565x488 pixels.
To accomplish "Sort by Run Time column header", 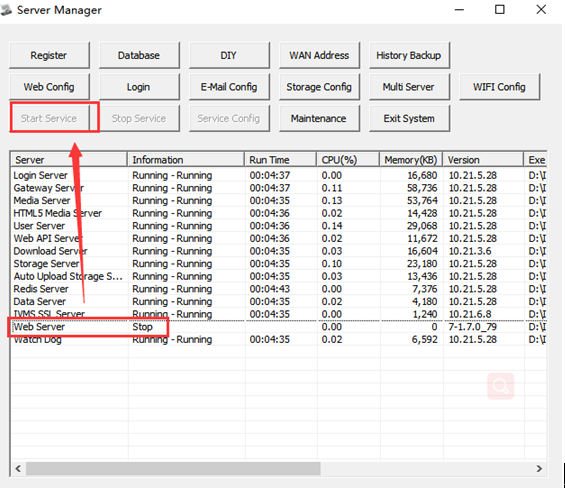I will click(281, 160).
